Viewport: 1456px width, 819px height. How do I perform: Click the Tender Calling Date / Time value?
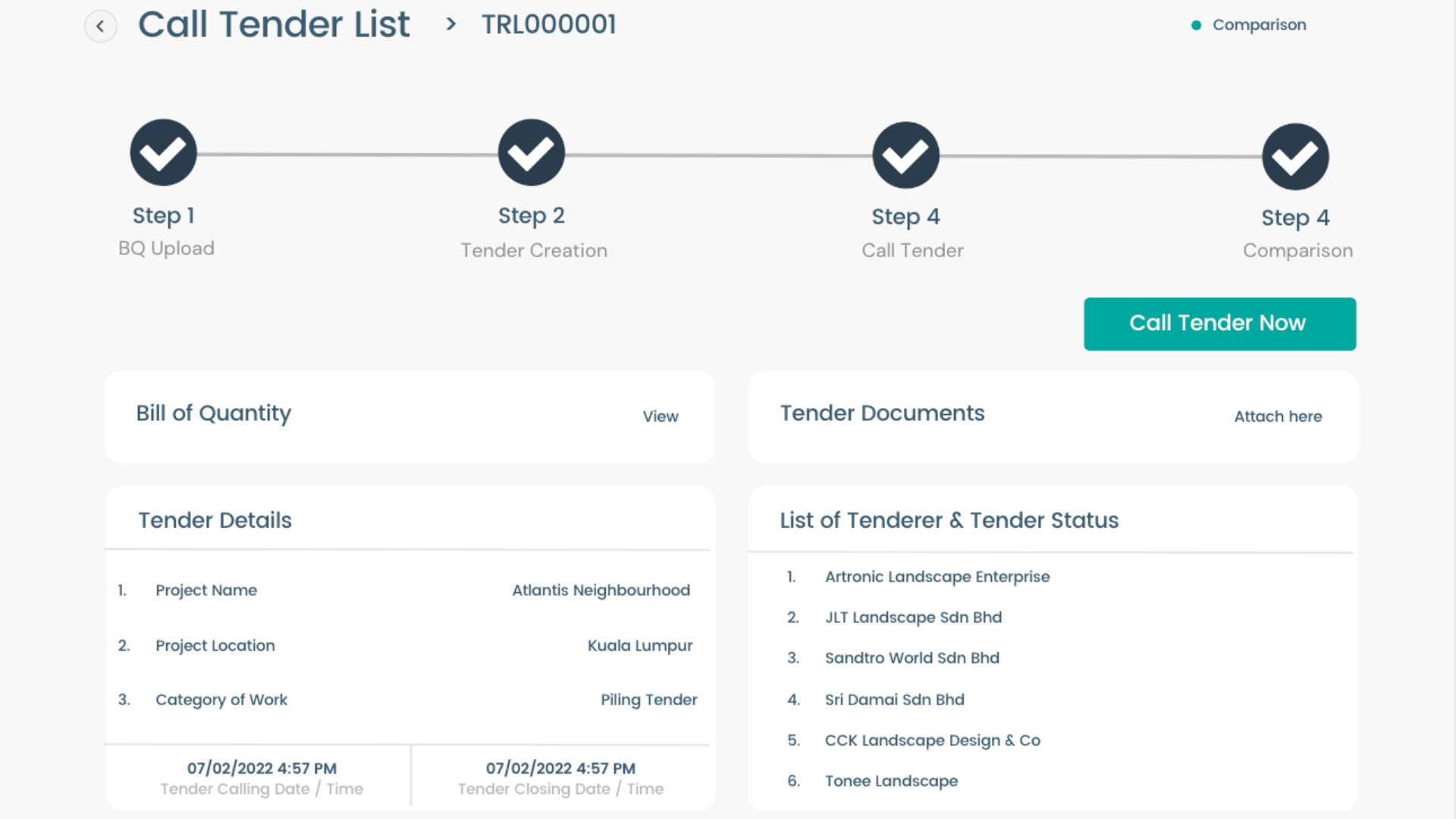(x=262, y=768)
